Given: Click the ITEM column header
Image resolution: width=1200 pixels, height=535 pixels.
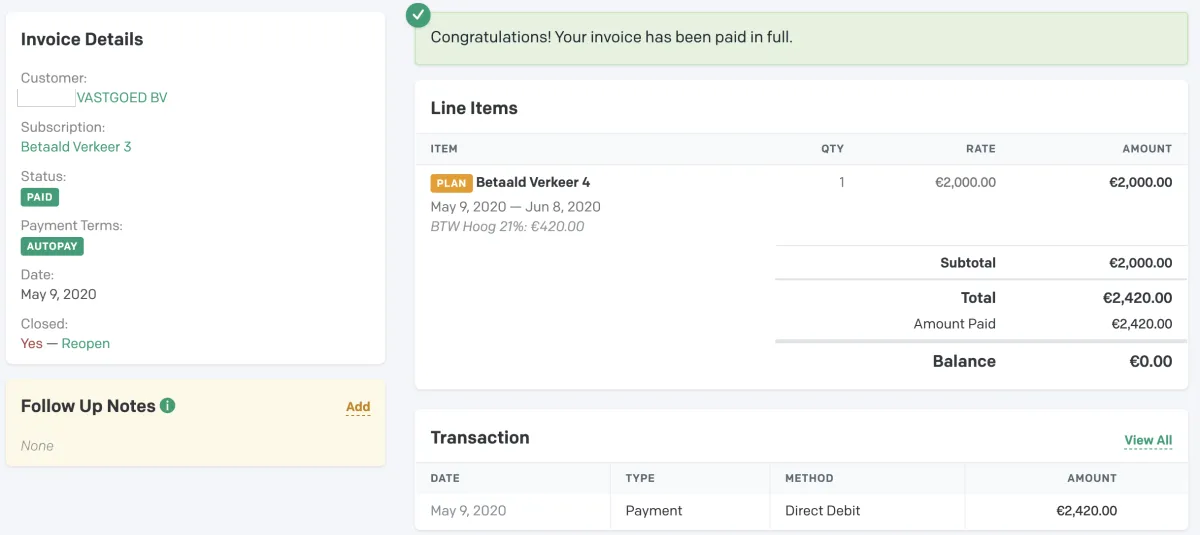Looking at the screenshot, I should pos(444,149).
